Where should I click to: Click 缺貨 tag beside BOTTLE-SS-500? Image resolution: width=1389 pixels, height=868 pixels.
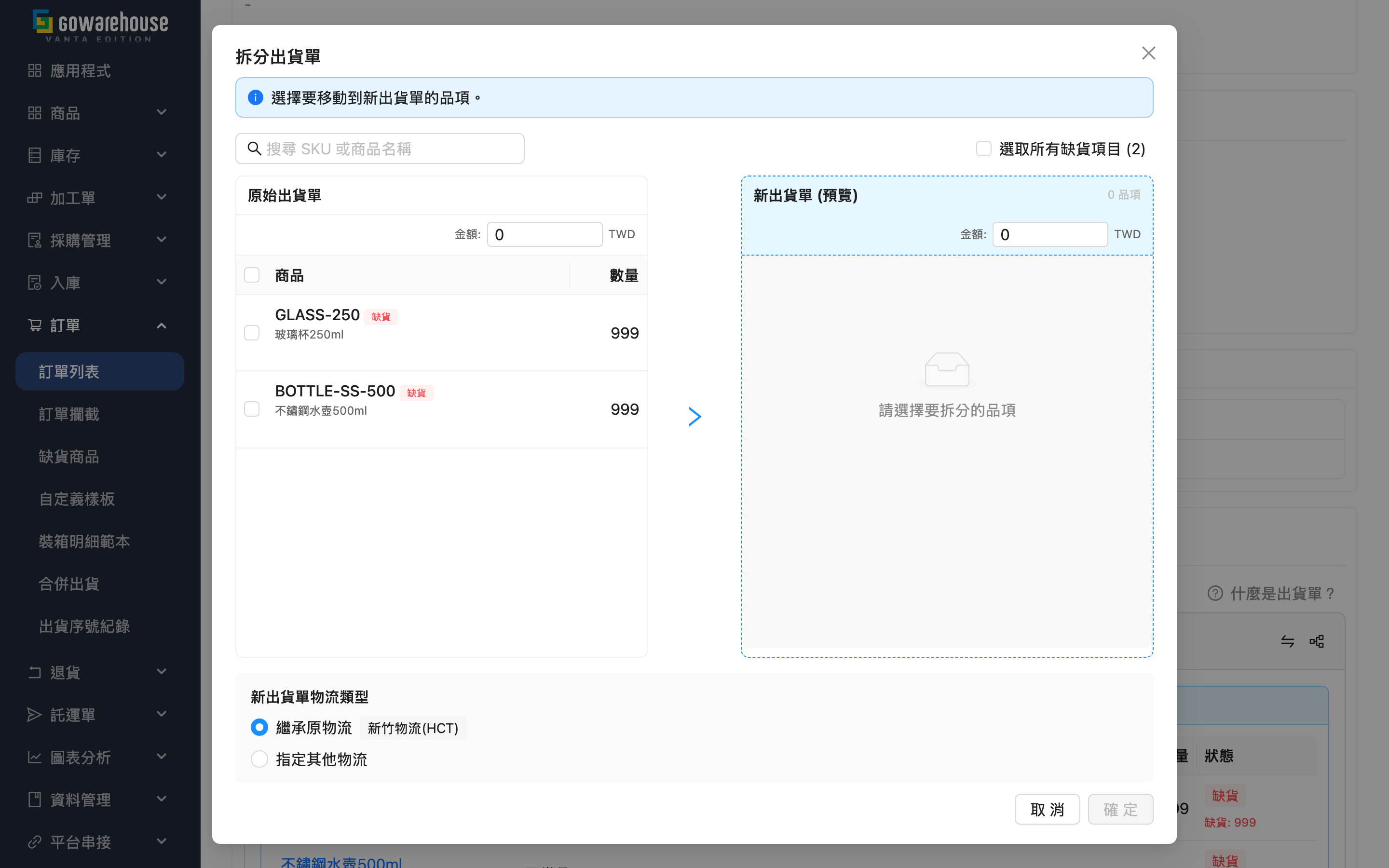(x=416, y=393)
